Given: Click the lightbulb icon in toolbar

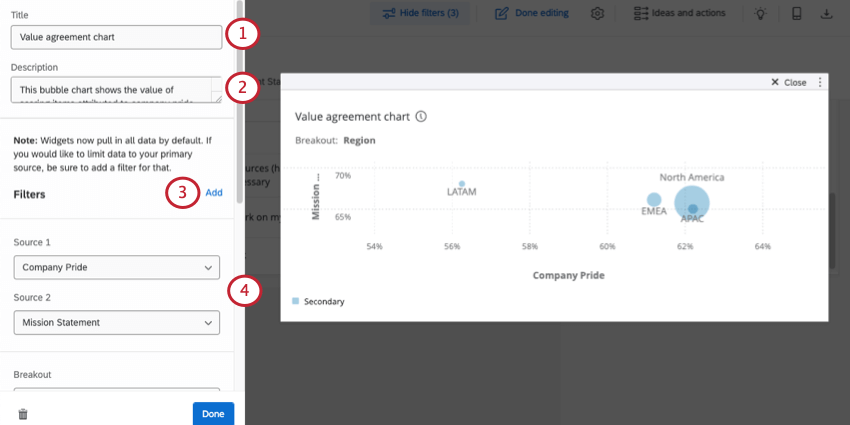Looking at the screenshot, I should pyautogui.click(x=761, y=14).
